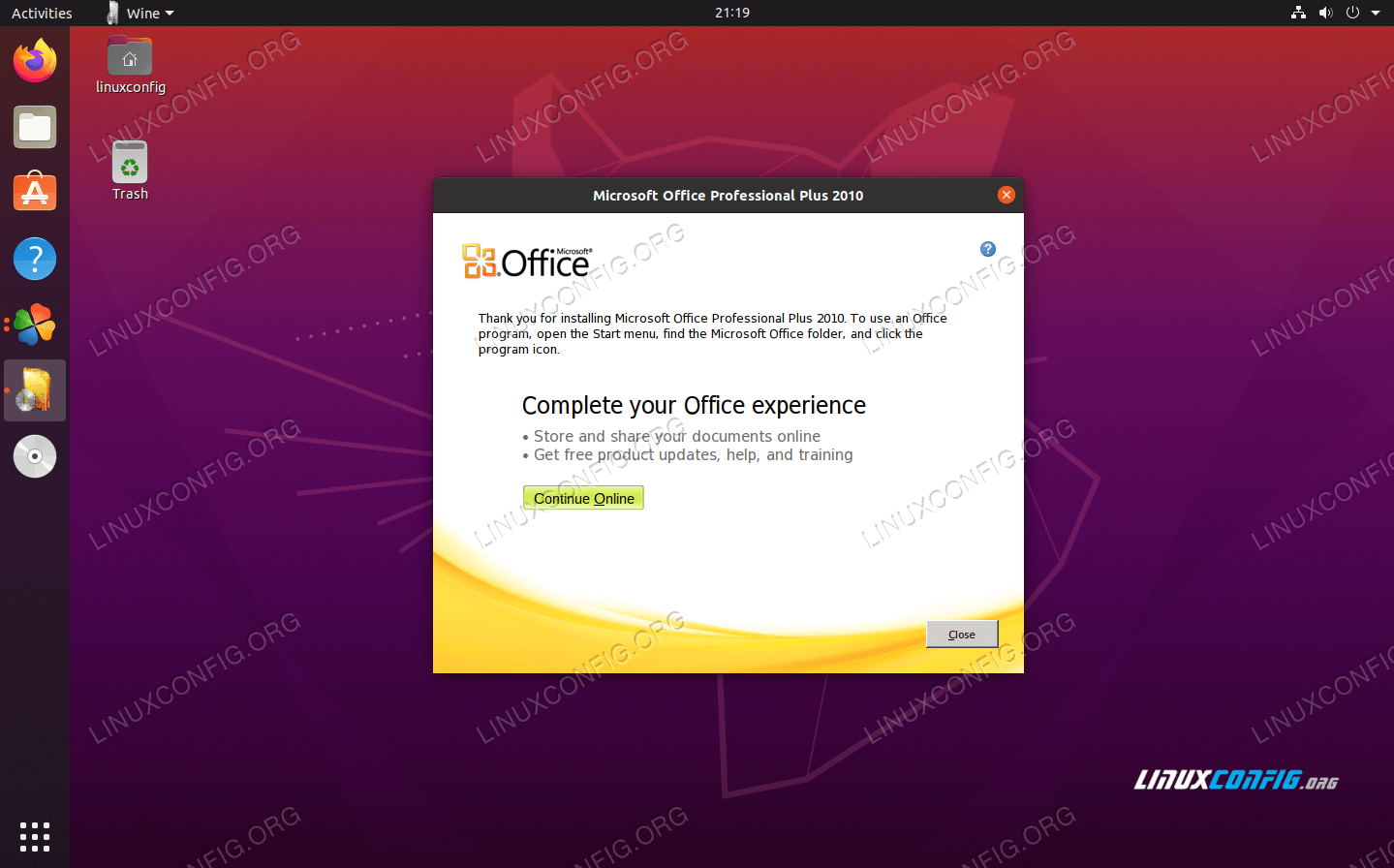Click the 'Thank you for installing' paragraph
The width and height of the screenshot is (1394, 868).
click(x=712, y=333)
